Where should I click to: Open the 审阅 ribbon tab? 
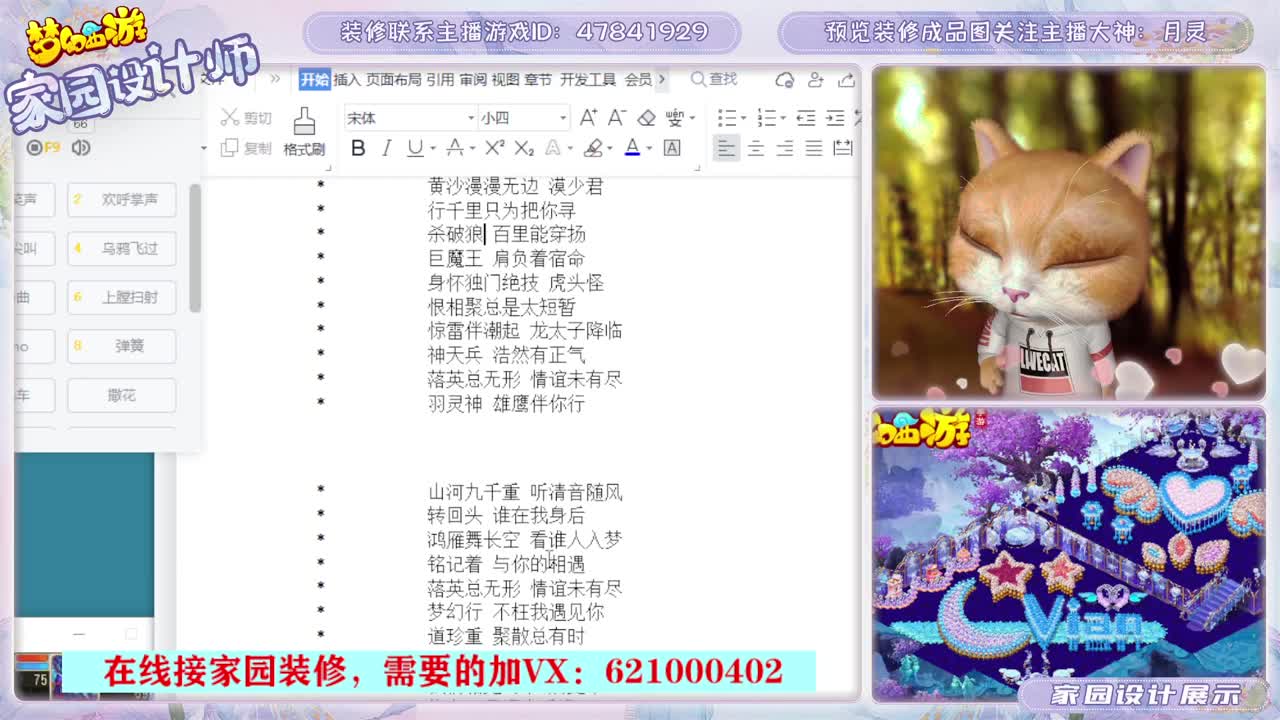473,79
